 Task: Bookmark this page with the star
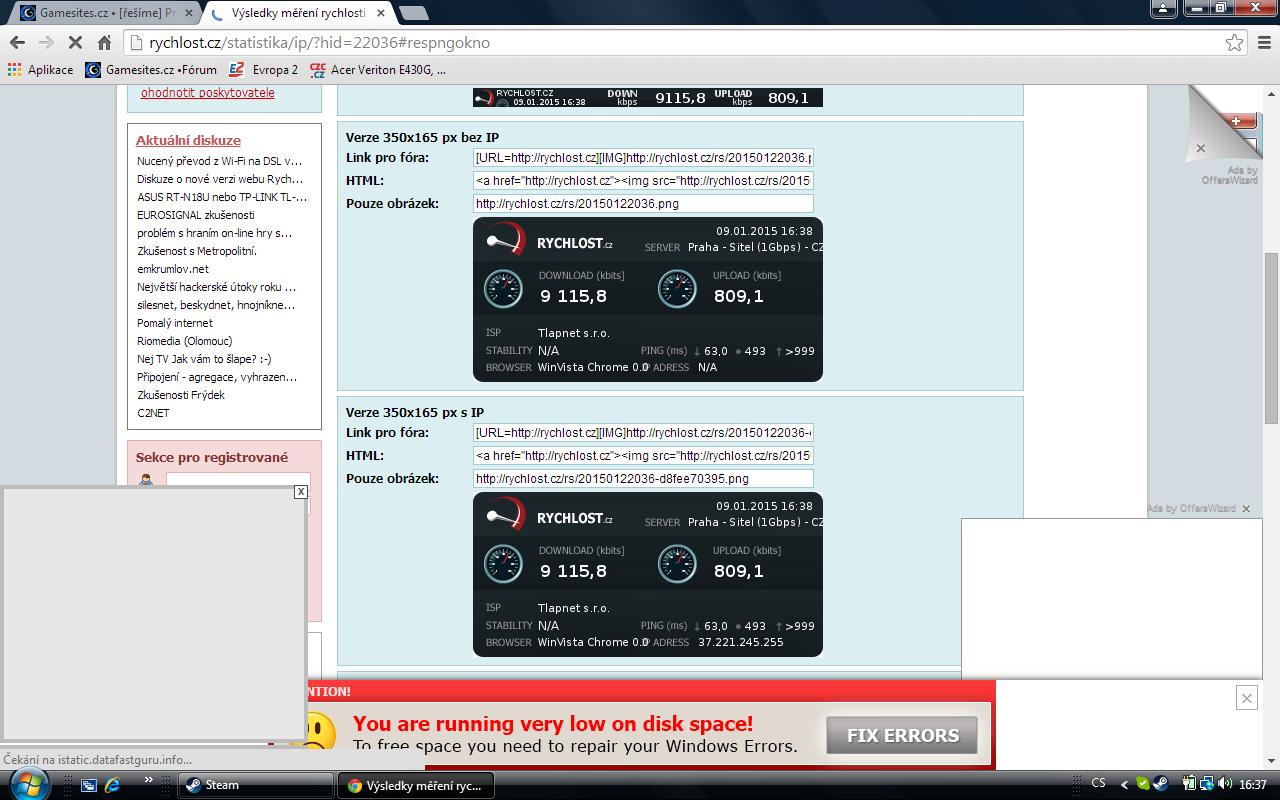1234,43
